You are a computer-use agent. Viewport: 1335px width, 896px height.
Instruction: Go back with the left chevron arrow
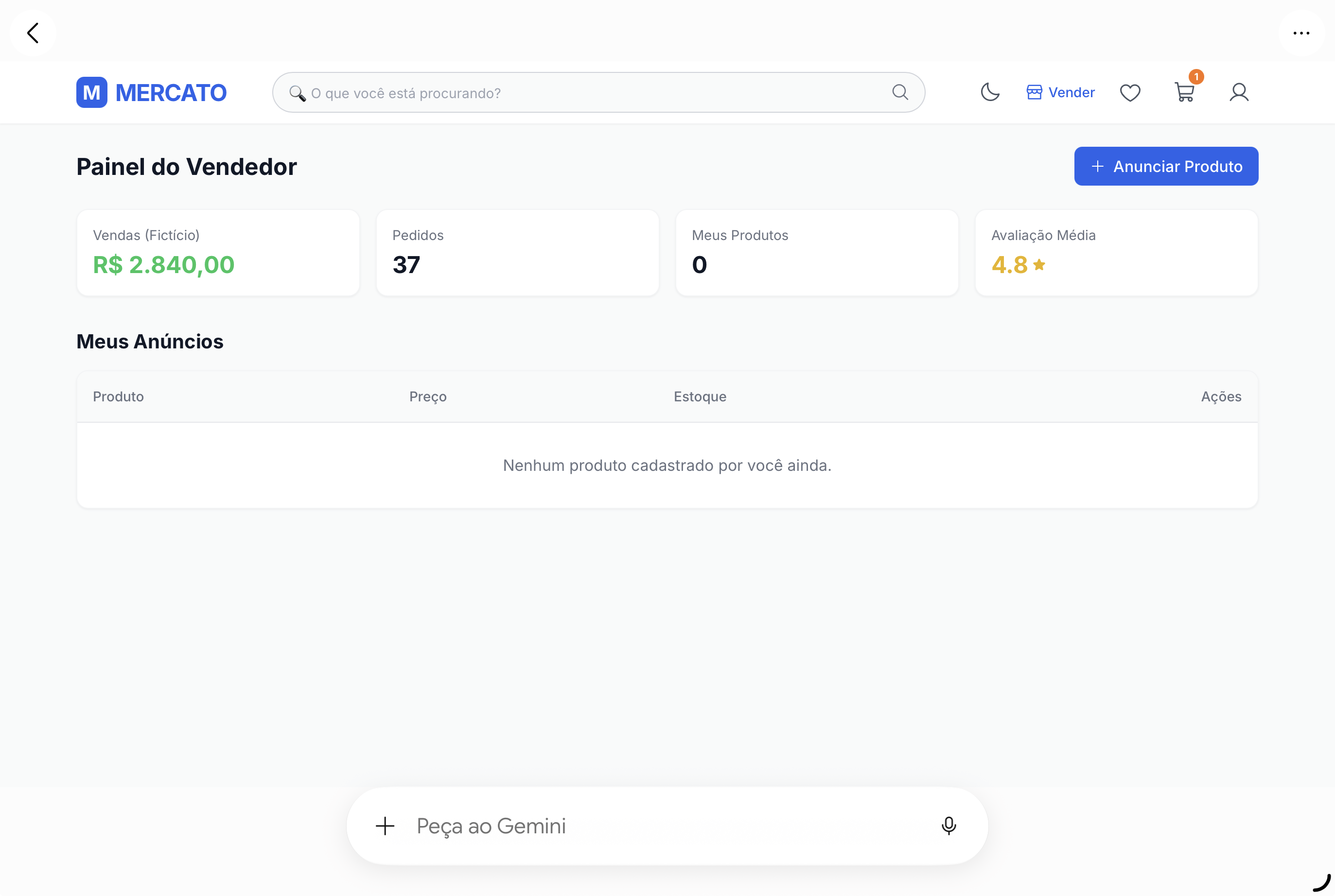(x=33, y=33)
